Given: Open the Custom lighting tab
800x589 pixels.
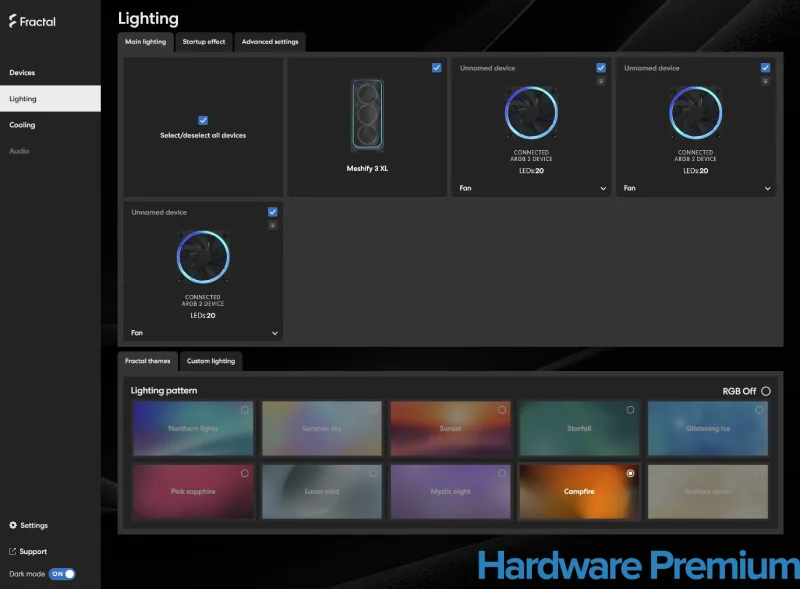Looking at the screenshot, I should click(x=211, y=361).
